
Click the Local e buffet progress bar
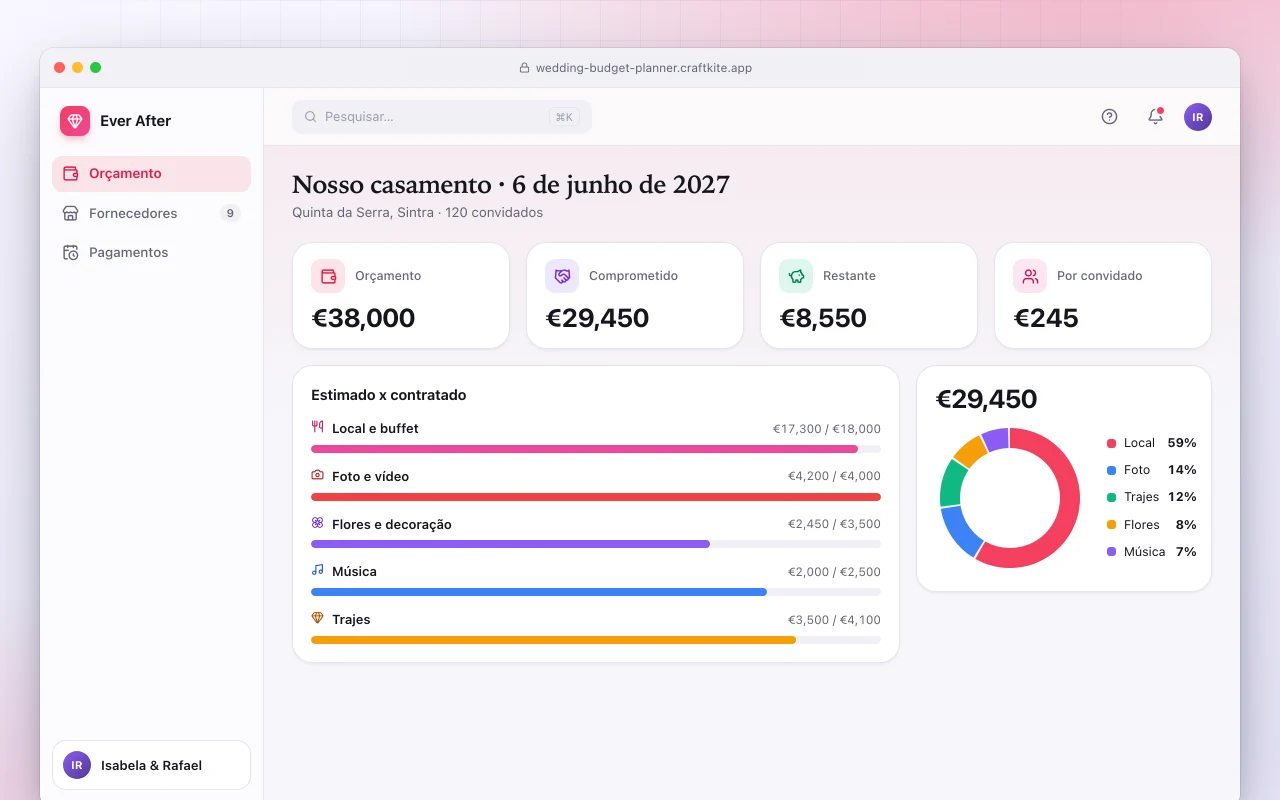(596, 449)
